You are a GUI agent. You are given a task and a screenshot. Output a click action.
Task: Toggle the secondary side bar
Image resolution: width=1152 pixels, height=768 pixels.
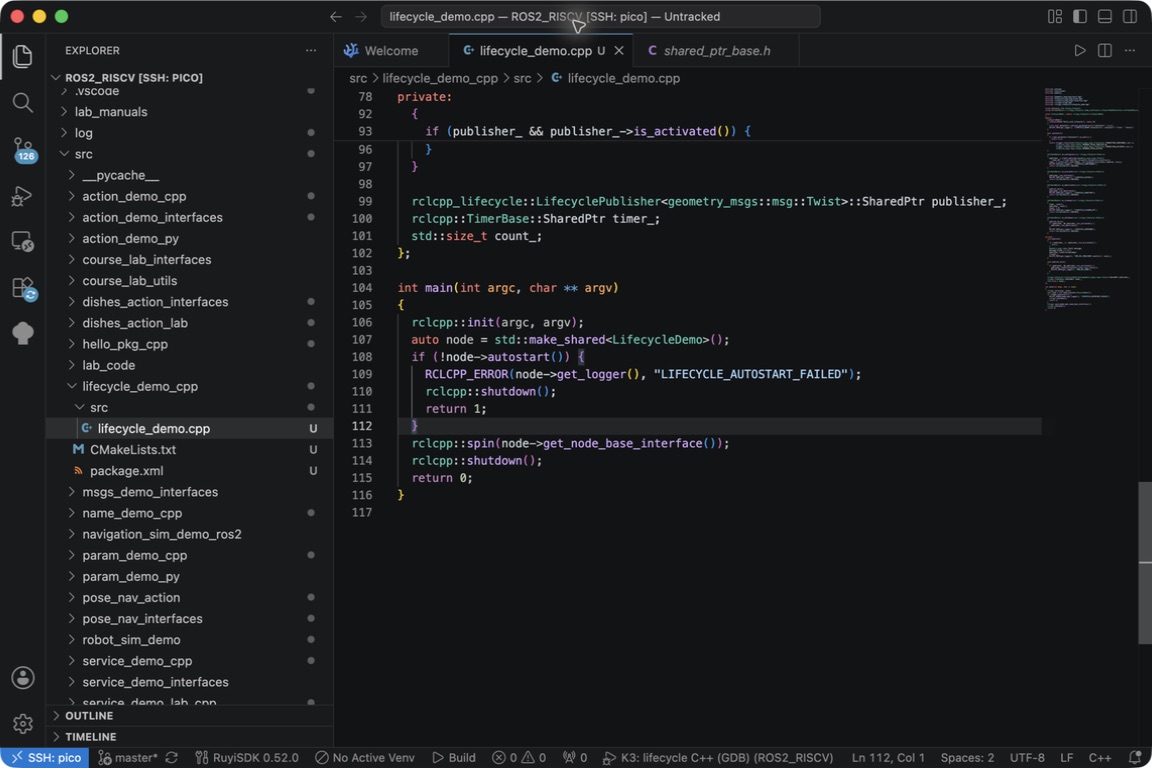tap(1130, 16)
